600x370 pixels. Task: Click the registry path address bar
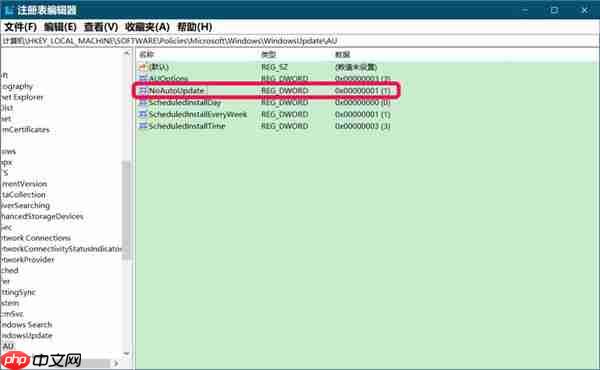[300, 41]
